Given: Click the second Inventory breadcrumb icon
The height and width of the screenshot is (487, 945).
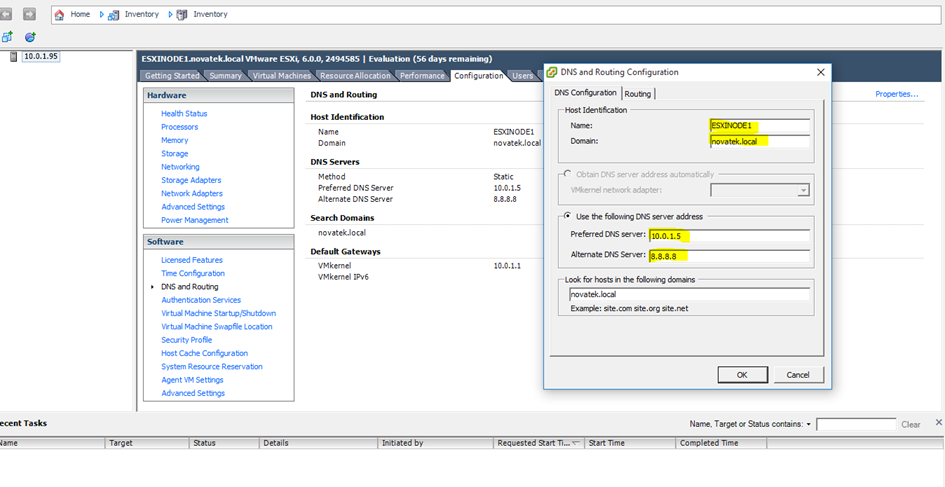Looking at the screenshot, I should click(182, 15).
